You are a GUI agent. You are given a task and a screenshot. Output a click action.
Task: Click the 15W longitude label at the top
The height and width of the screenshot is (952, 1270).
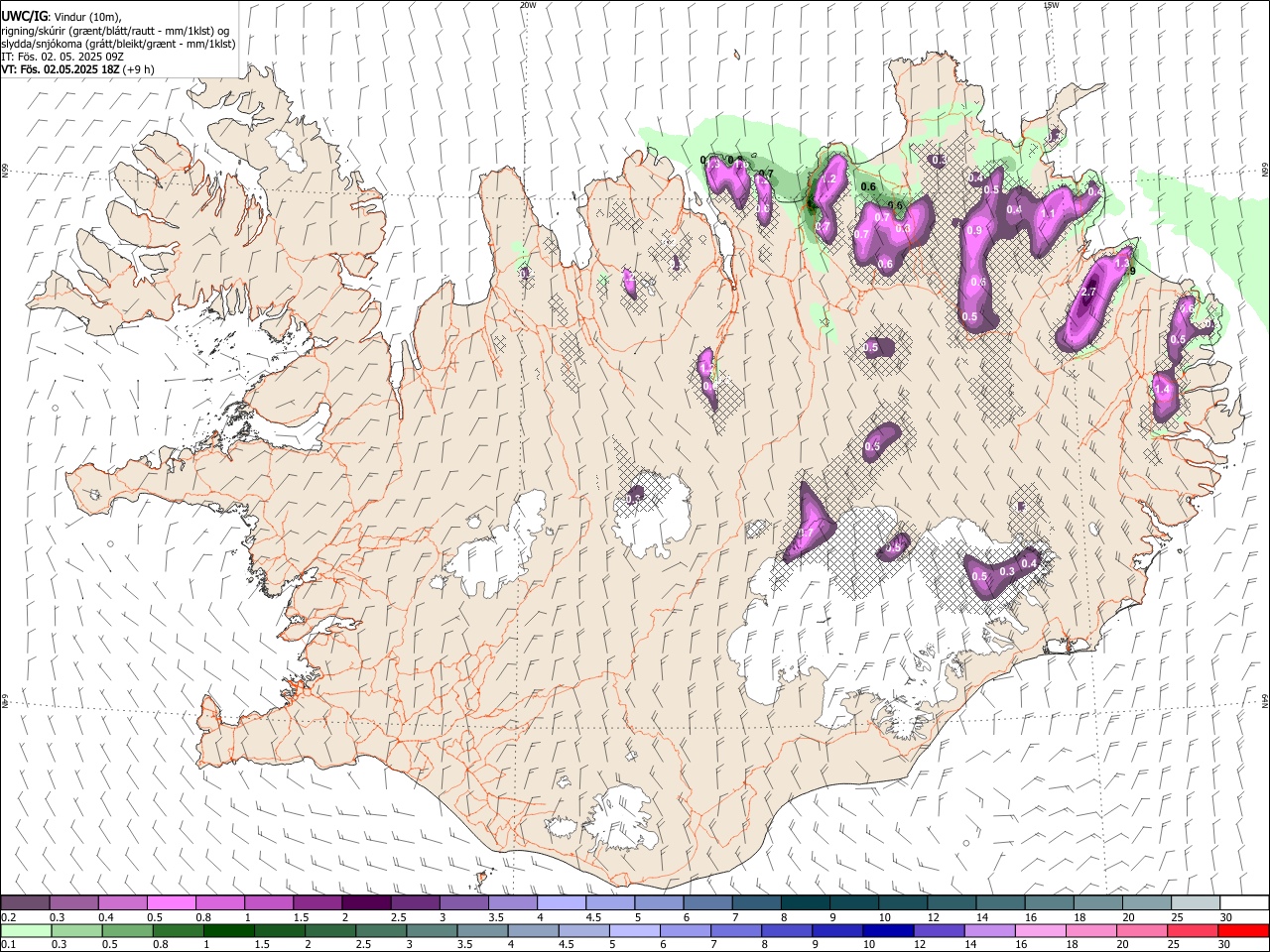click(1052, 5)
